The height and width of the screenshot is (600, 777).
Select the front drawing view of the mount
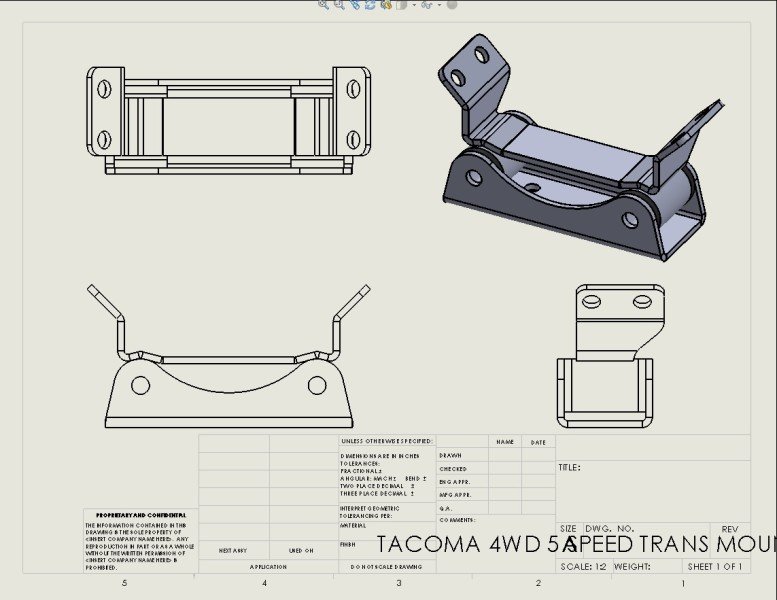tap(228, 356)
